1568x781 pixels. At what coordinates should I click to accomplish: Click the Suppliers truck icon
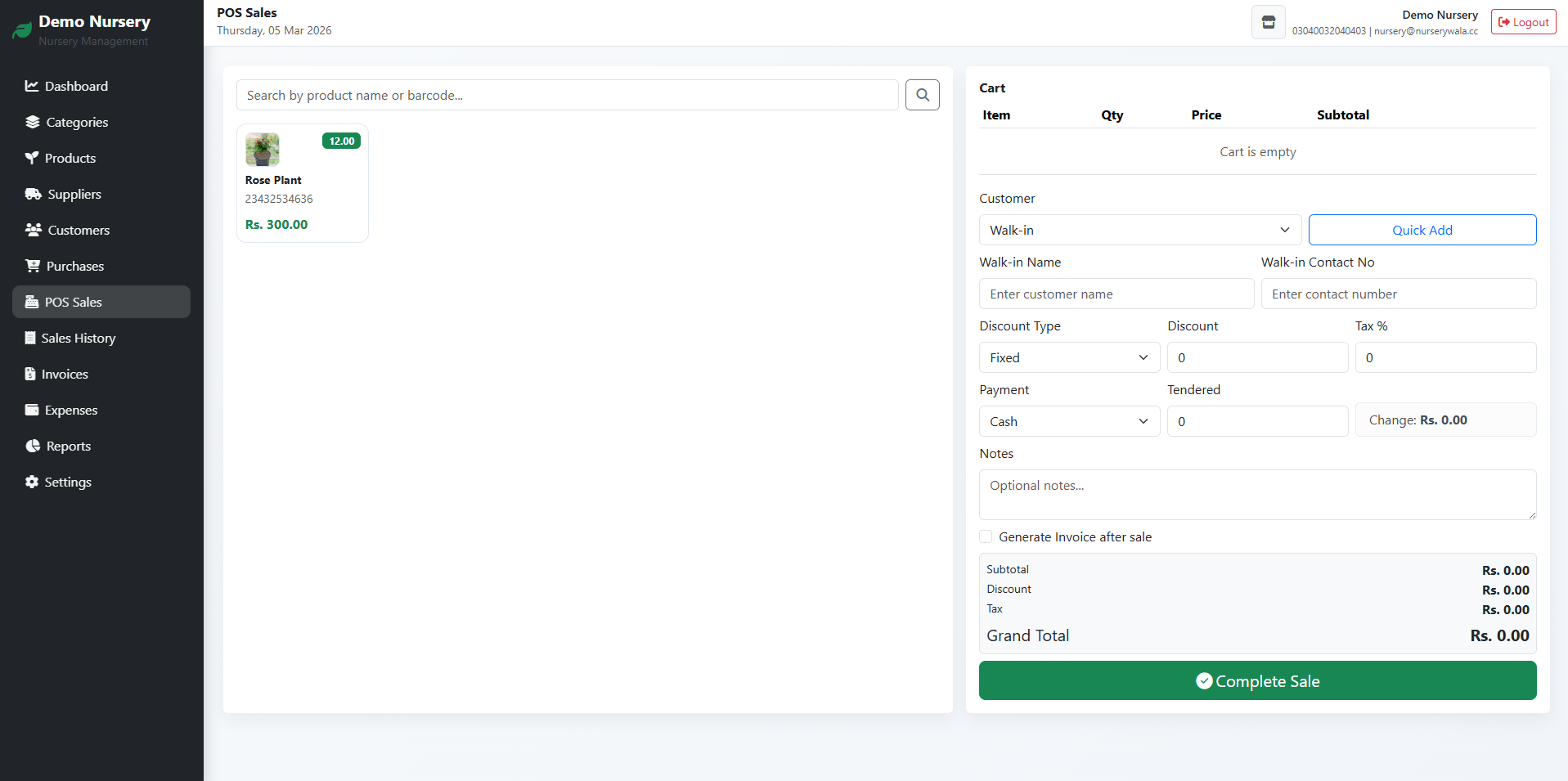click(33, 194)
